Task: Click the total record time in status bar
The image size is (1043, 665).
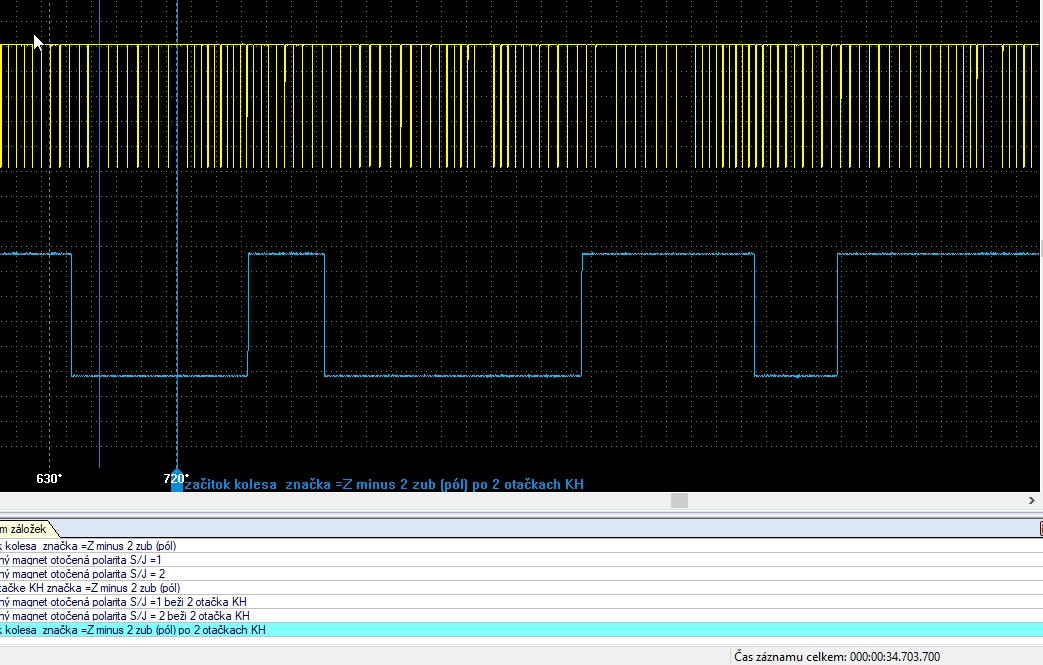Action: point(837,657)
